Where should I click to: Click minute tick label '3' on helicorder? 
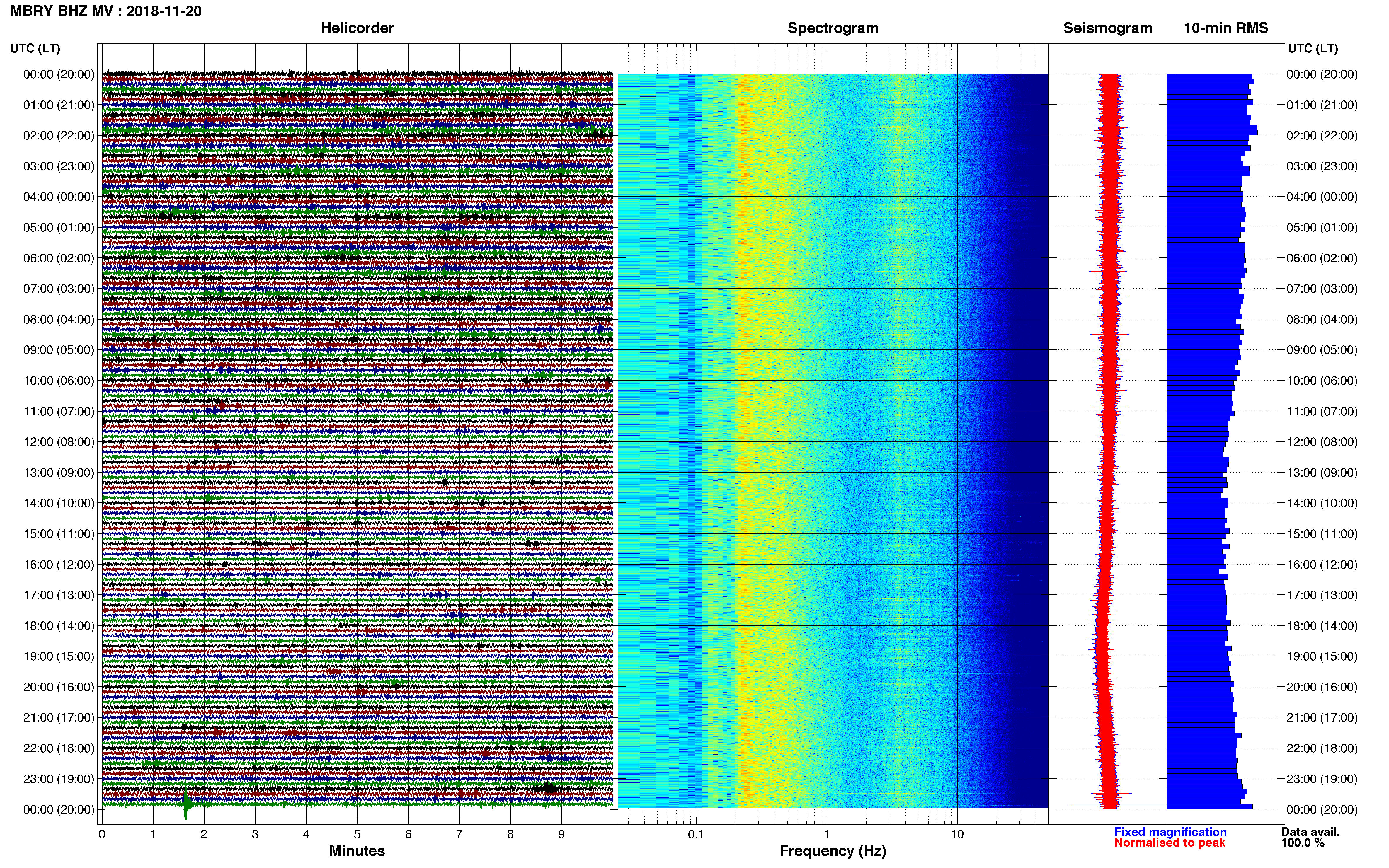click(255, 834)
